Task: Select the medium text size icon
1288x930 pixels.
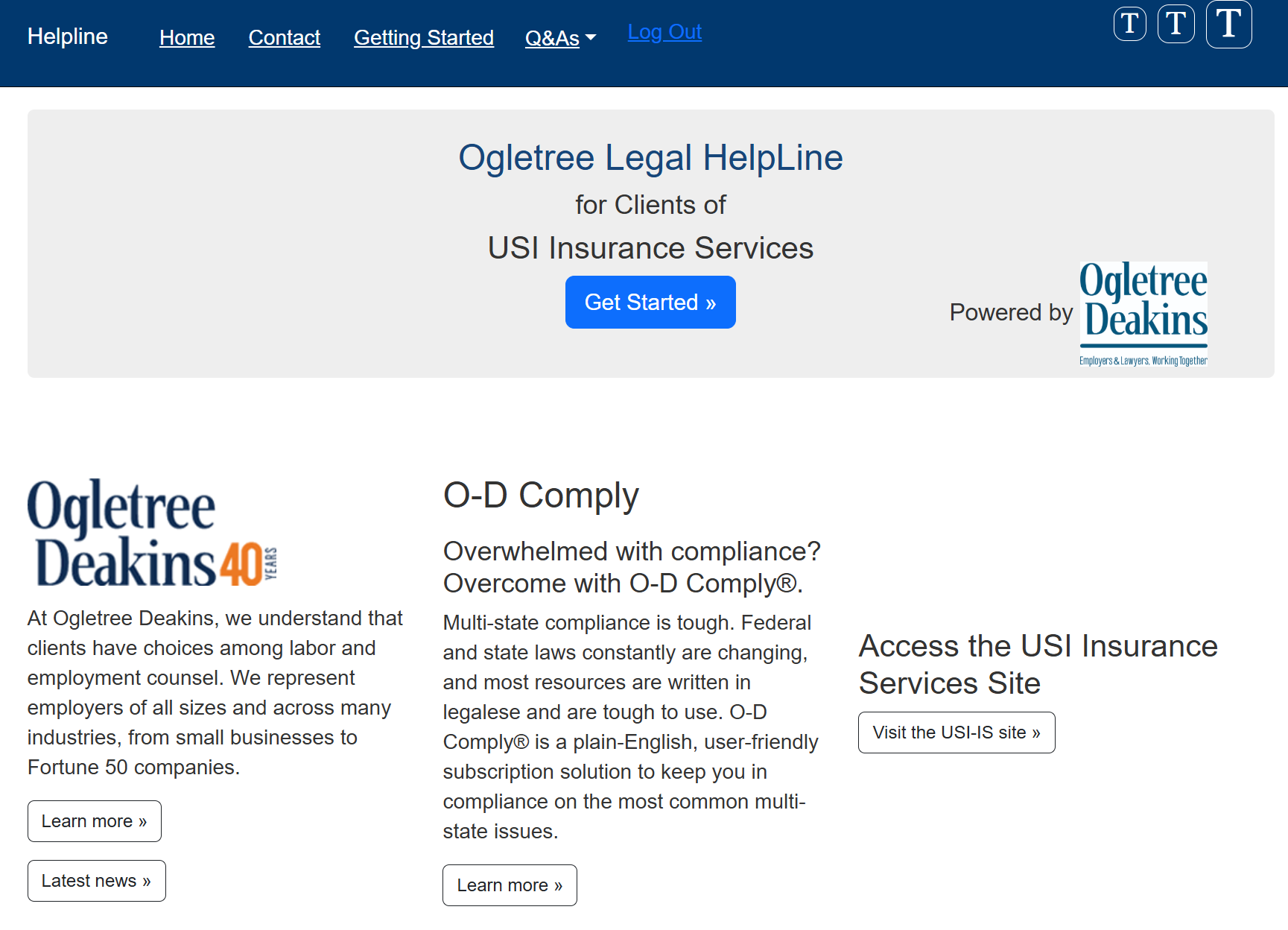Action: [1176, 24]
